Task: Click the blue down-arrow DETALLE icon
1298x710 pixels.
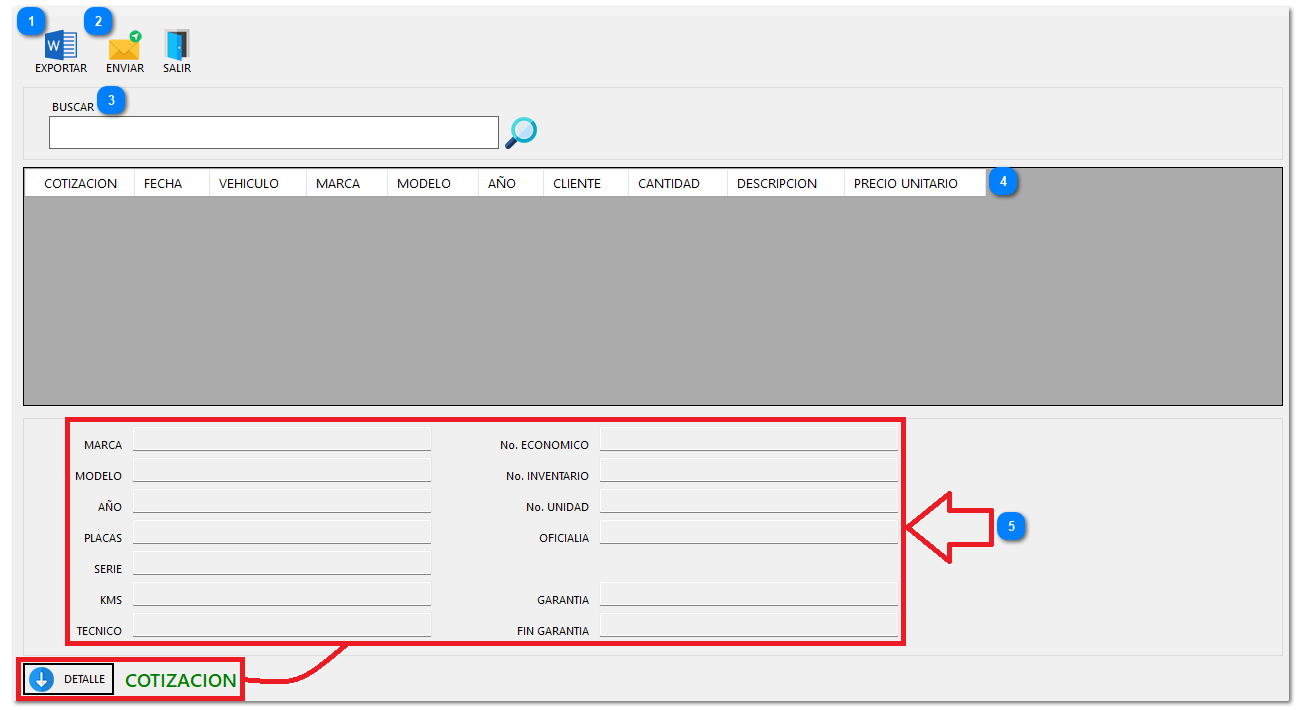Action: [41, 679]
